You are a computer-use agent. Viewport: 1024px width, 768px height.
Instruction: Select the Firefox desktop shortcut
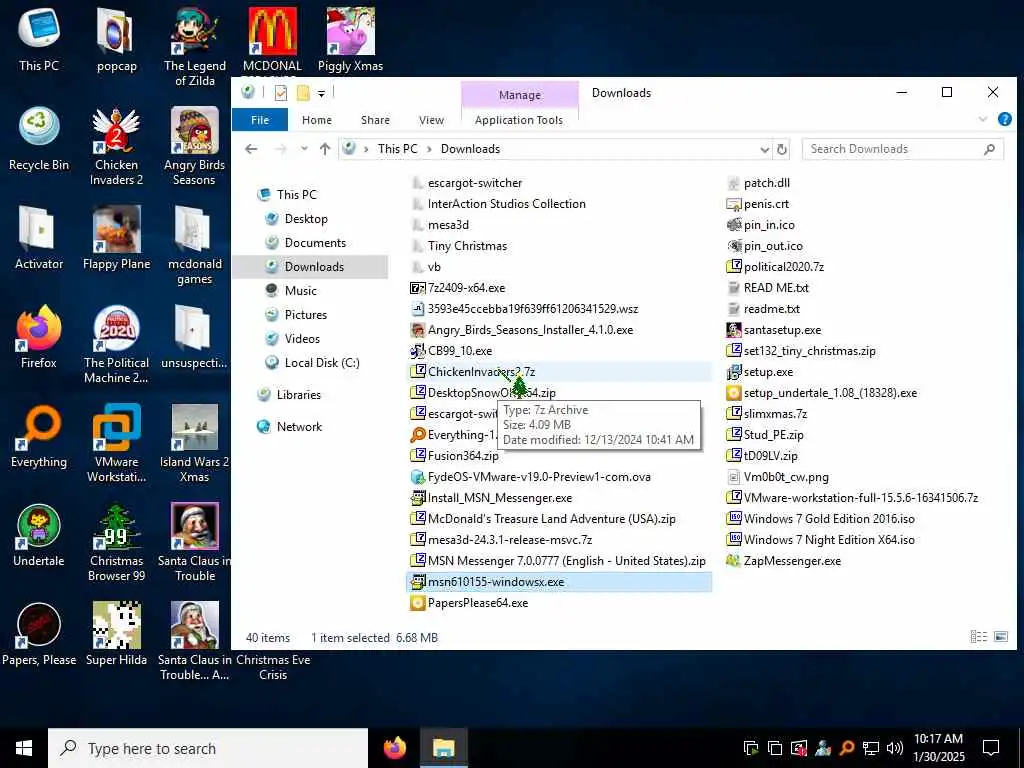[39, 336]
